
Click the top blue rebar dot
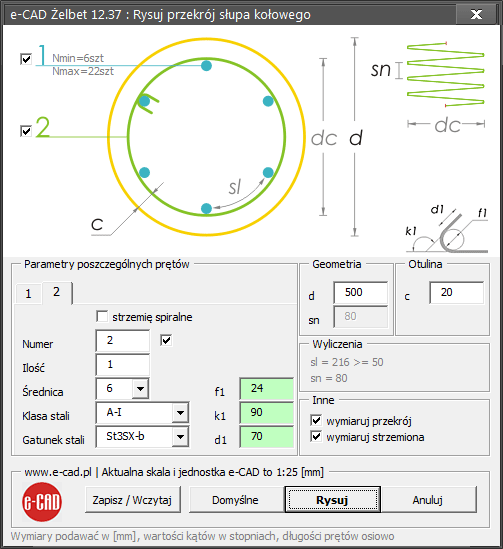[x=207, y=65]
